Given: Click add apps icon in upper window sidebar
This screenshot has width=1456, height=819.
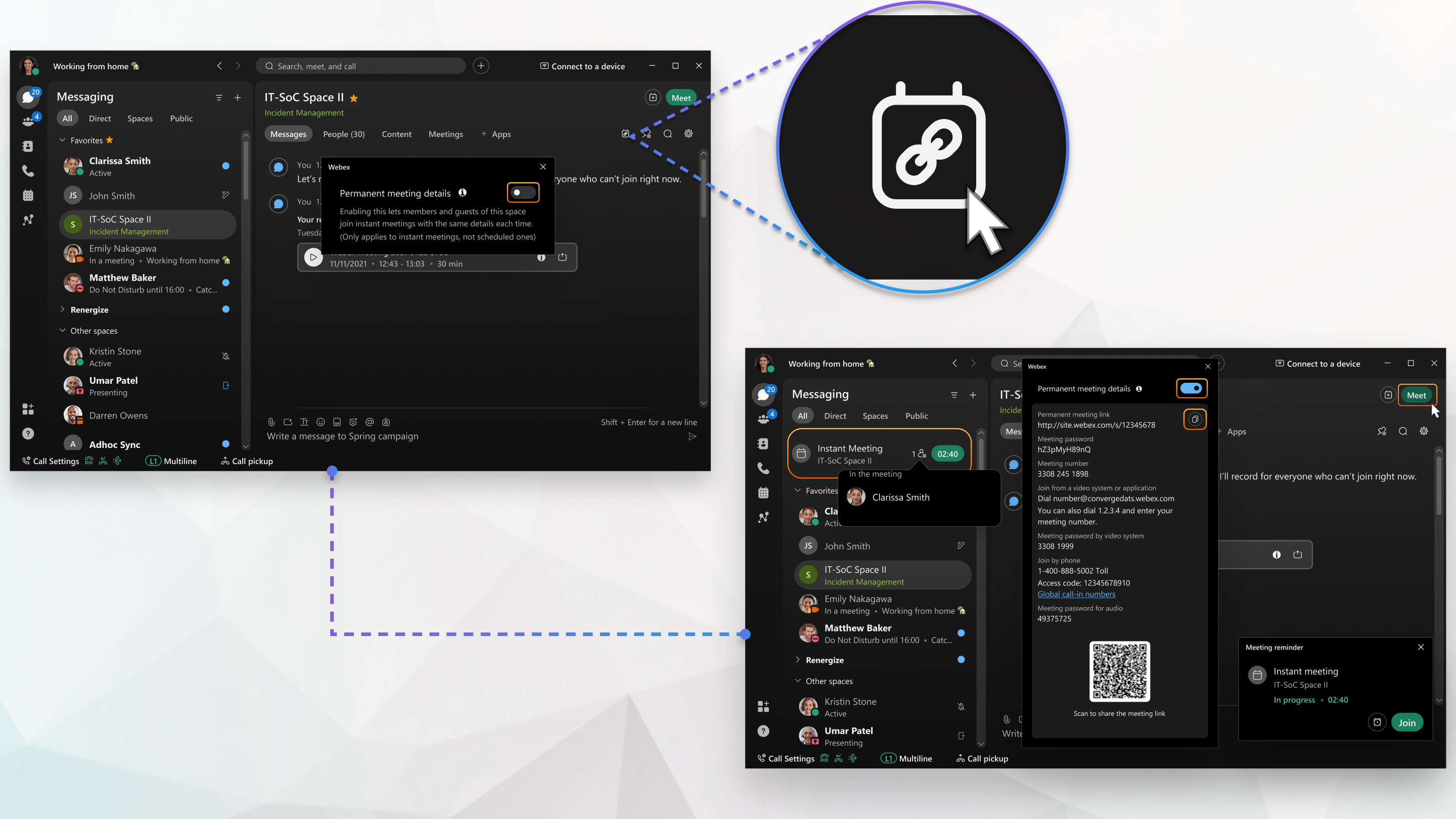Looking at the screenshot, I should (x=28, y=408).
